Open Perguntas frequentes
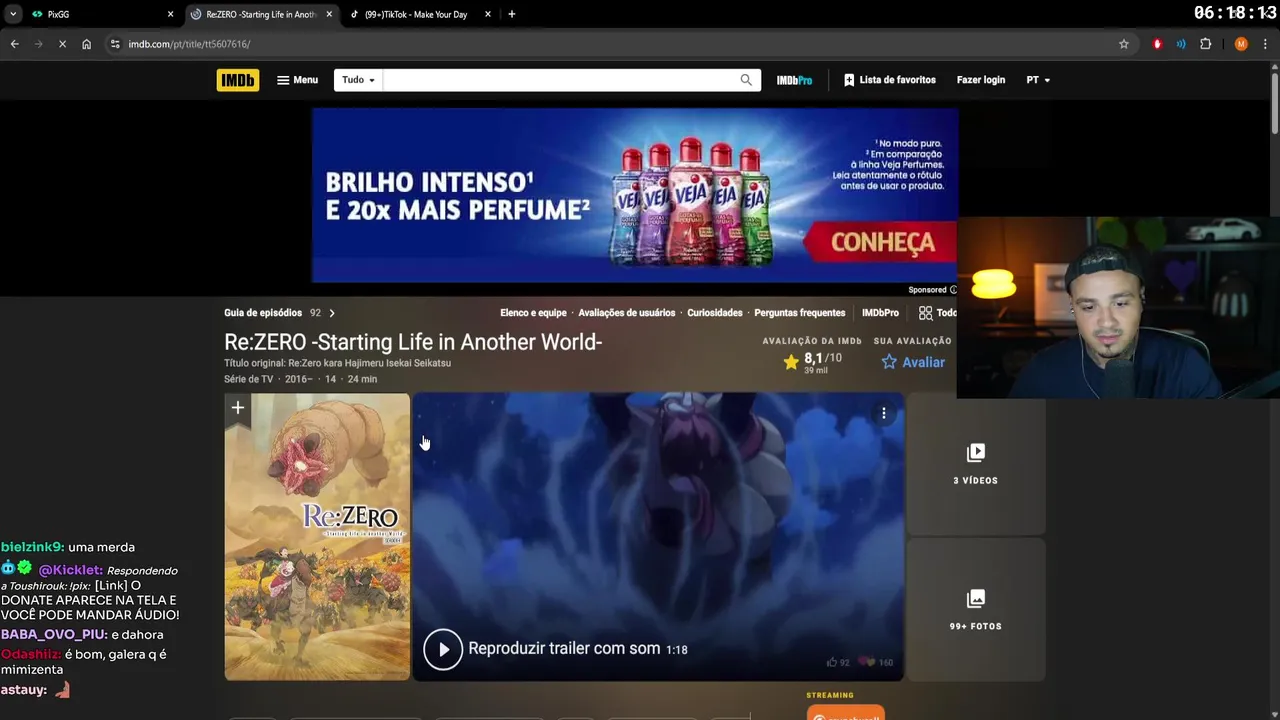 (800, 313)
